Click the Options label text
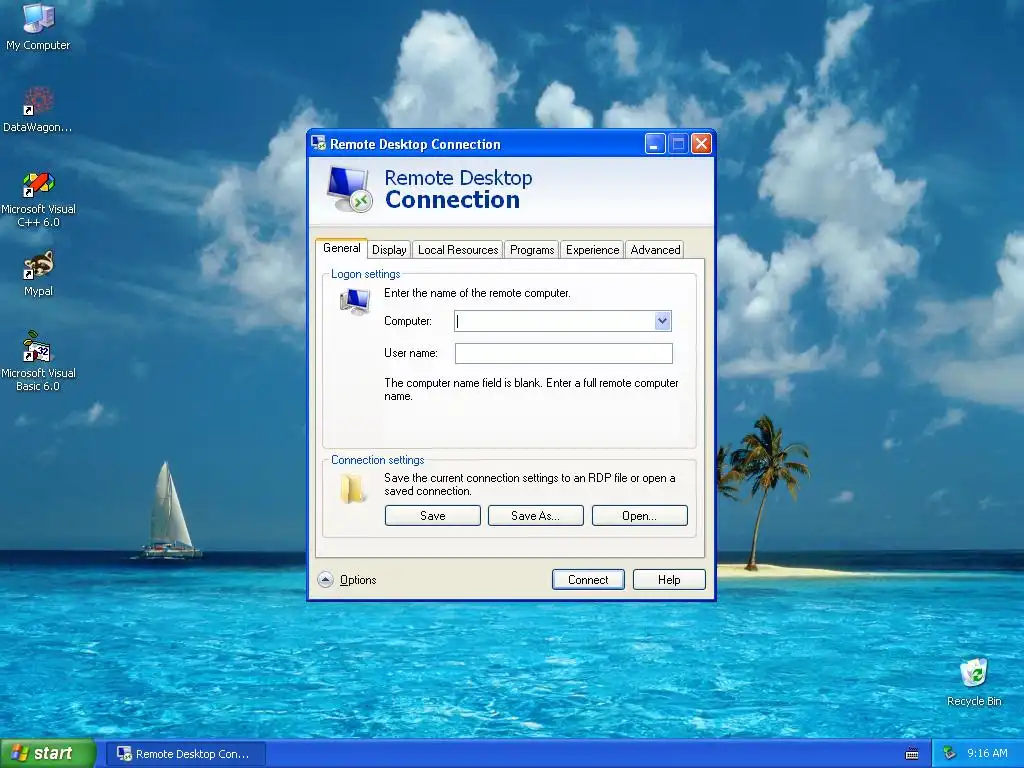Viewport: 1024px width, 768px height. [x=358, y=579]
